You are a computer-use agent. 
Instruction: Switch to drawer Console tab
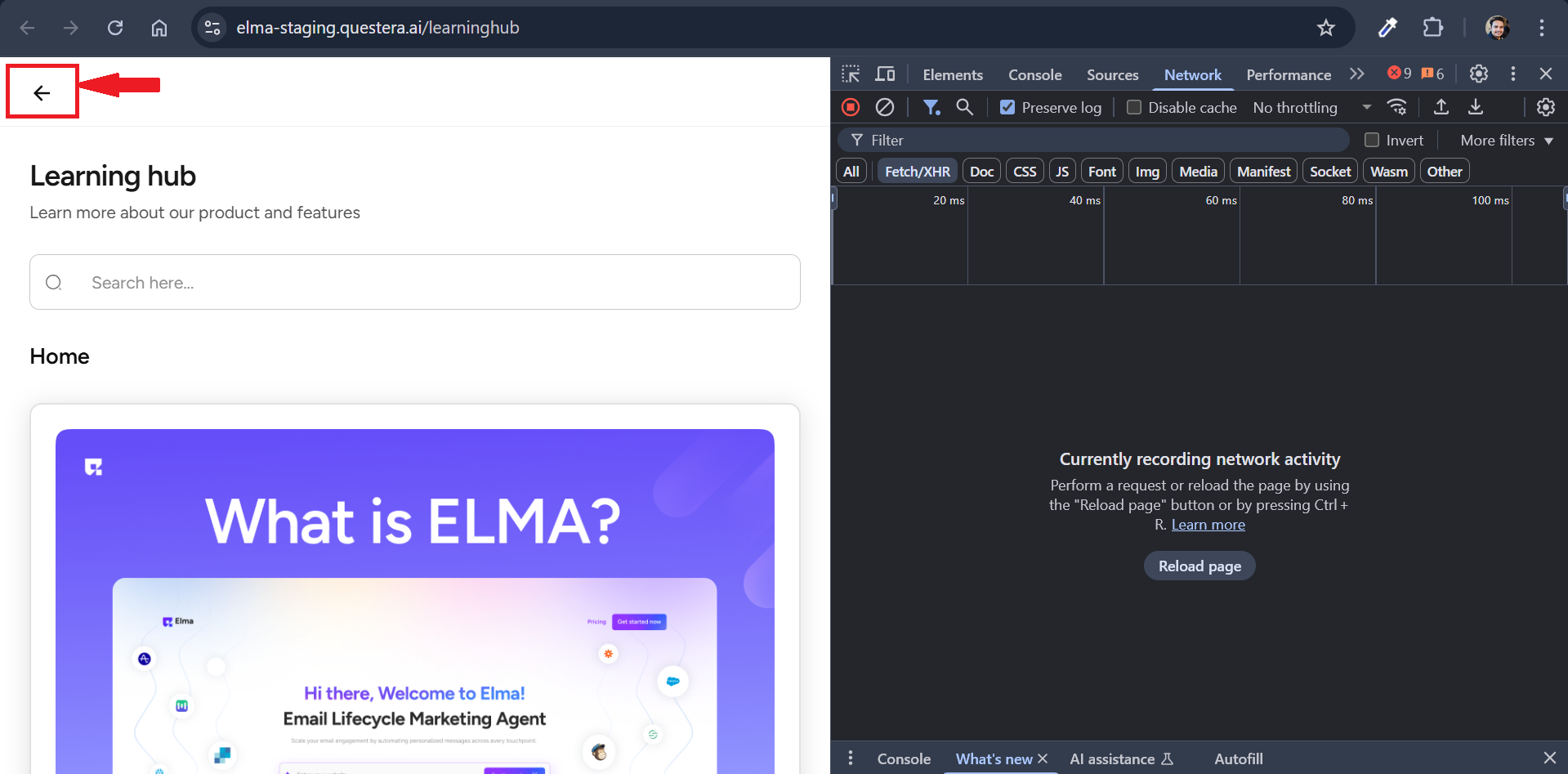click(904, 758)
